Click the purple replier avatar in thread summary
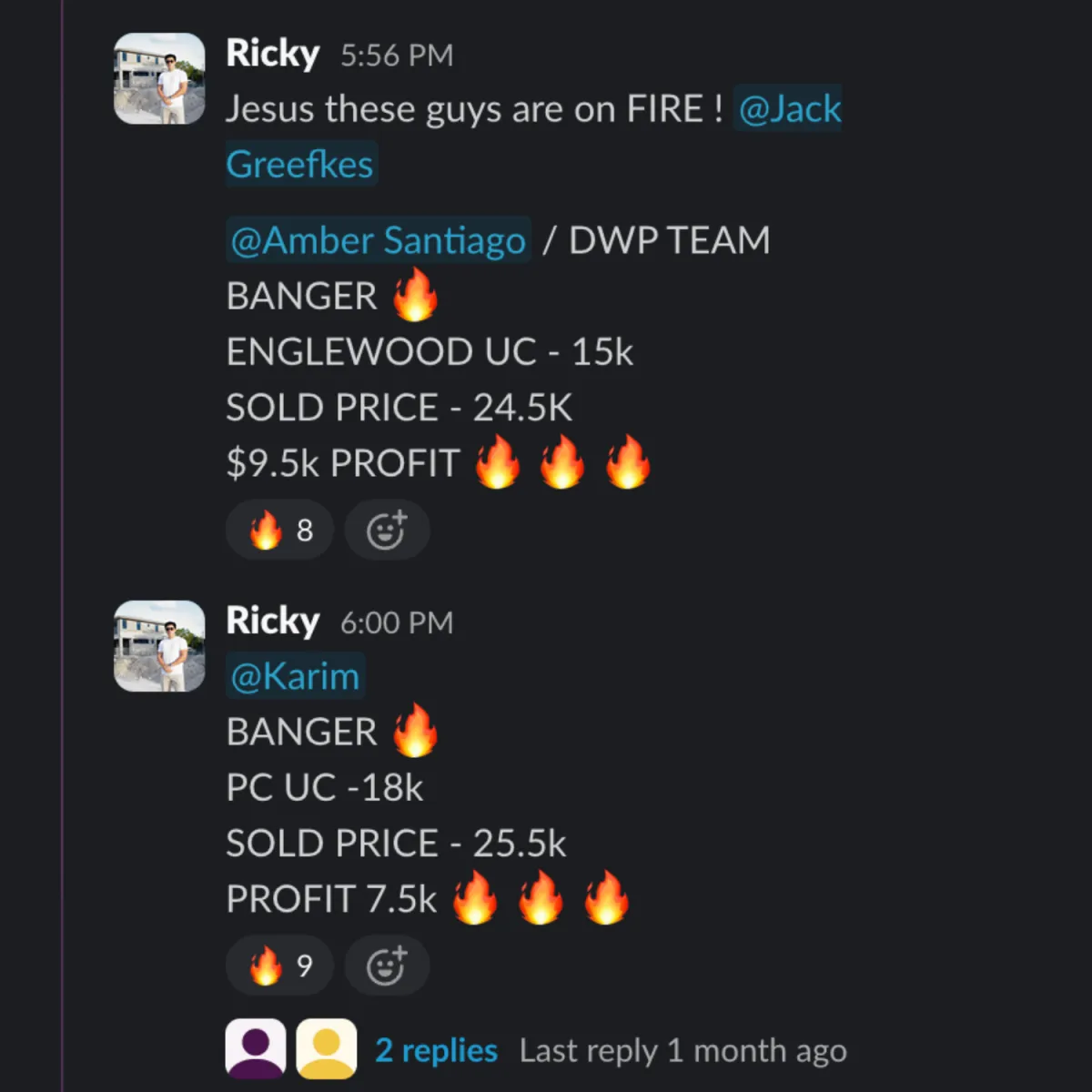 (x=256, y=1049)
